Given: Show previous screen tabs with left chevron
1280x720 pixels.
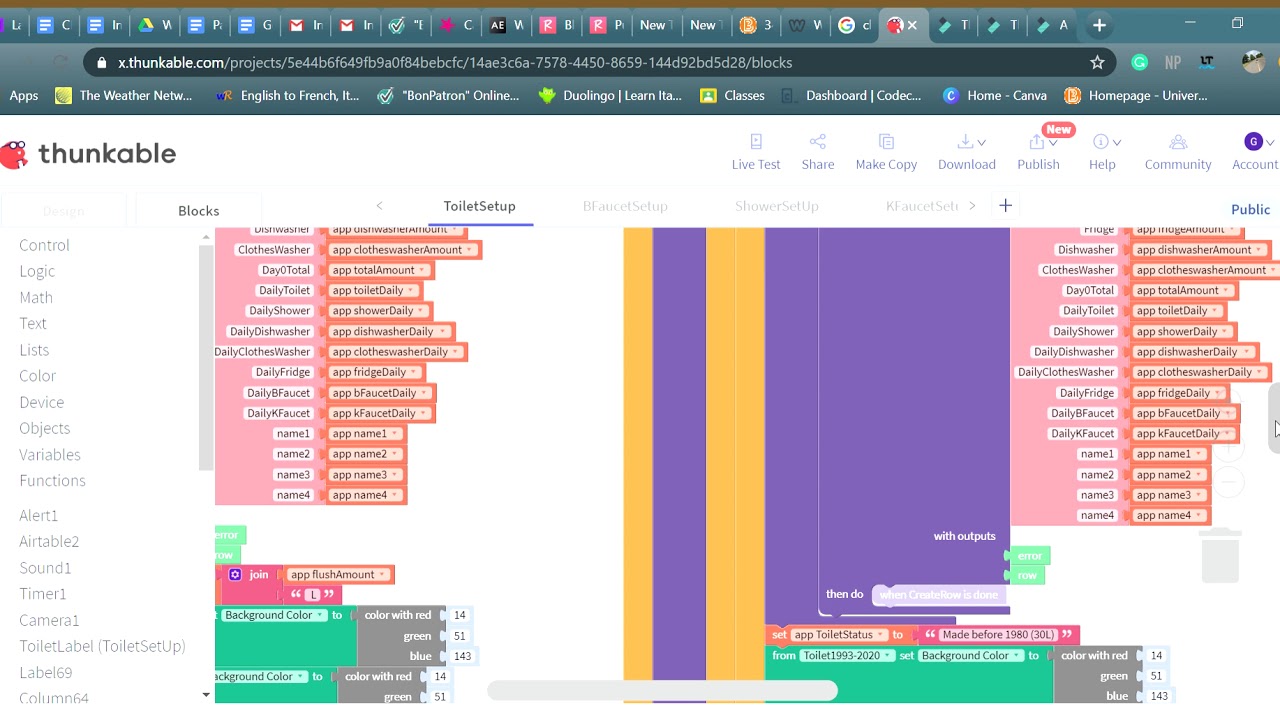Looking at the screenshot, I should pyautogui.click(x=379, y=206).
